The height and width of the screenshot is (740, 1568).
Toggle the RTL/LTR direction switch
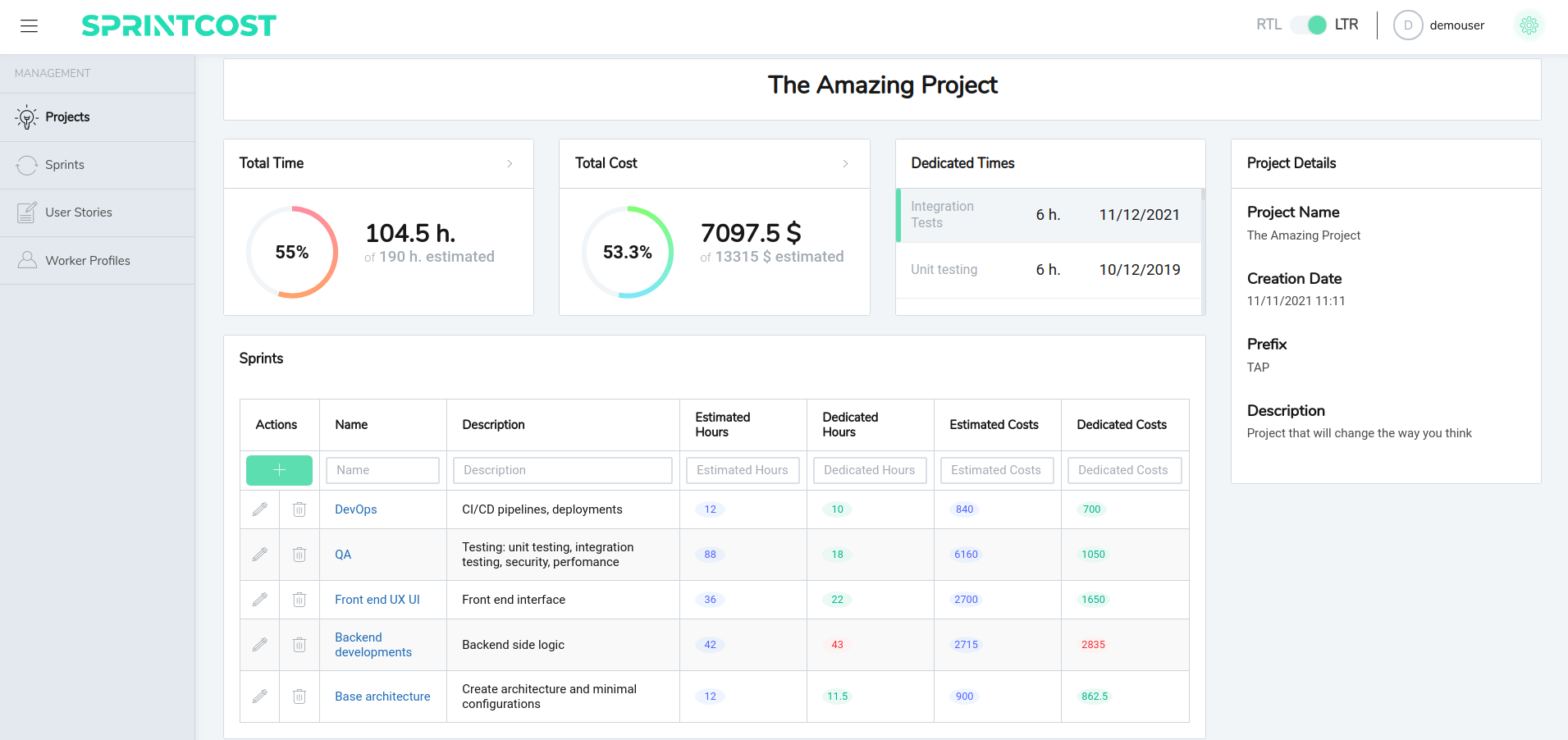coord(1308,25)
